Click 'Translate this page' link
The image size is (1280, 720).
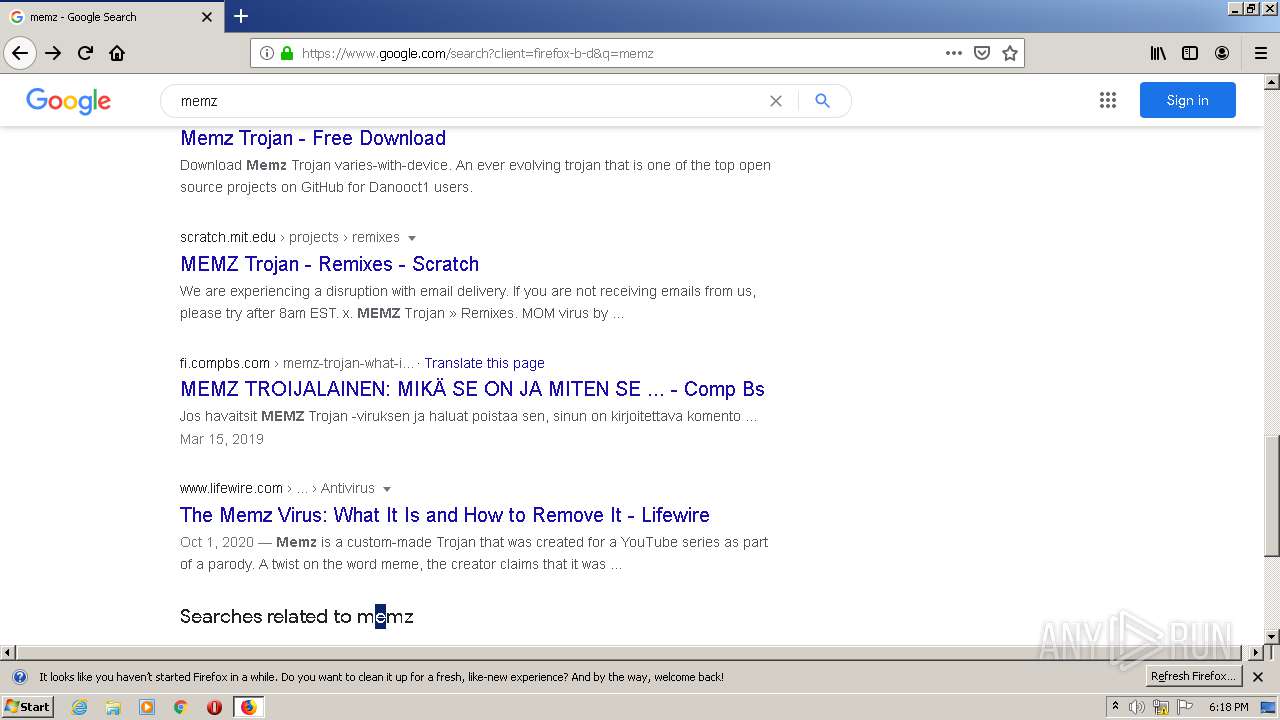tap(484, 363)
